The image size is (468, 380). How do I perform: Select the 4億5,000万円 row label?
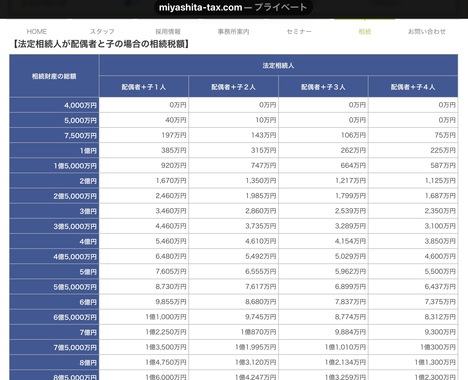point(54,257)
